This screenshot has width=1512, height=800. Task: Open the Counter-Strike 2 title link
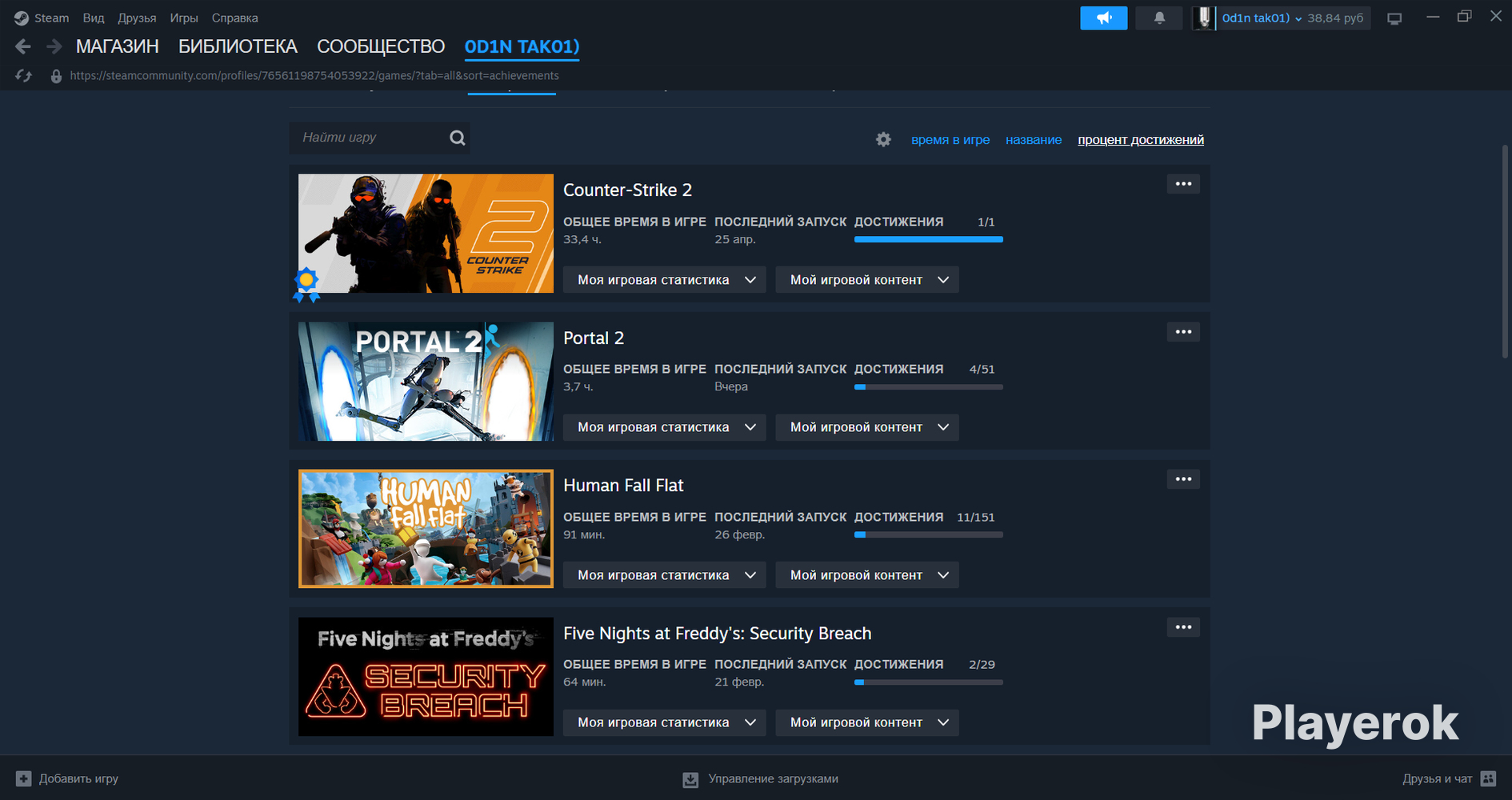[x=627, y=190]
